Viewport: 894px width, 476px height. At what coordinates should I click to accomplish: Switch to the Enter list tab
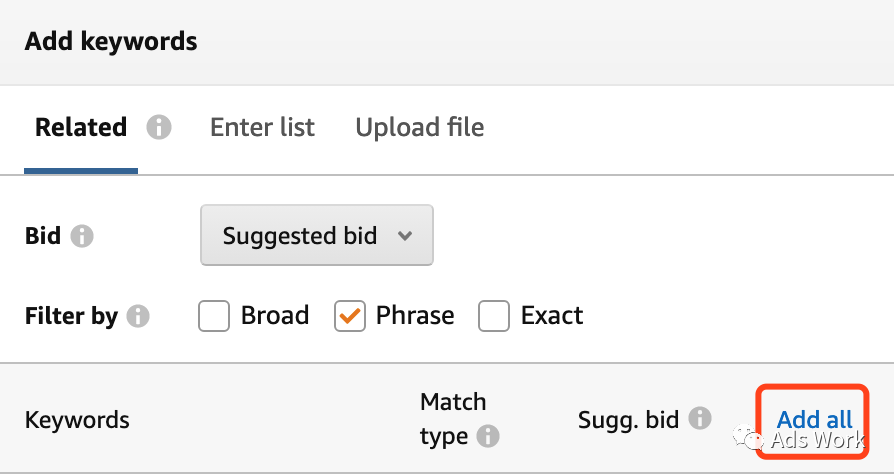coord(262,127)
